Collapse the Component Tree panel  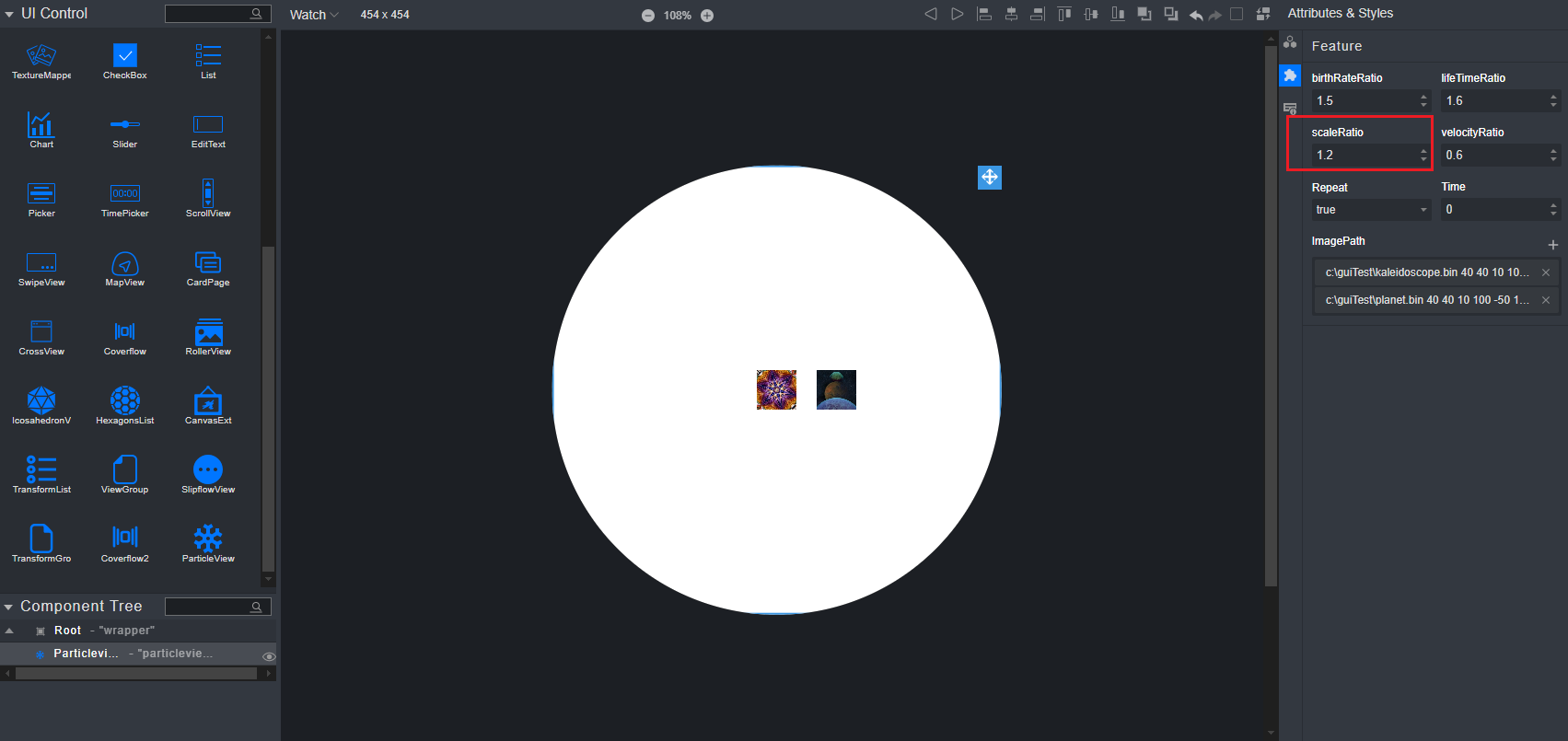pyautogui.click(x=8, y=607)
